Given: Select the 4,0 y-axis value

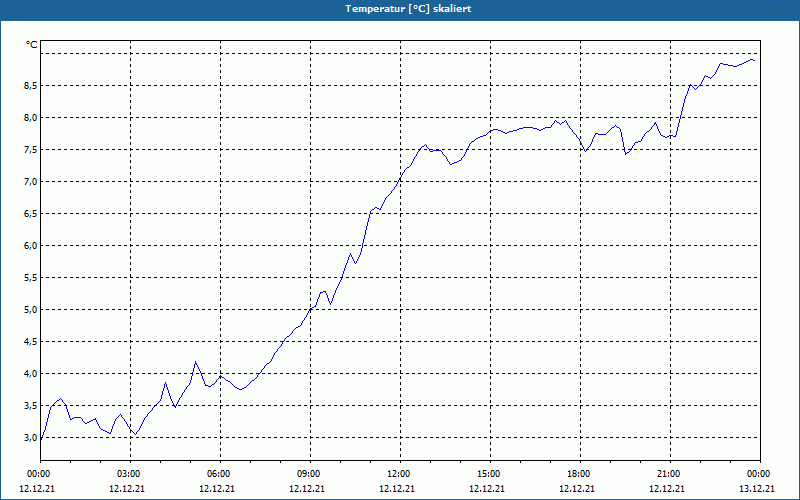Looking at the screenshot, I should (30, 374).
